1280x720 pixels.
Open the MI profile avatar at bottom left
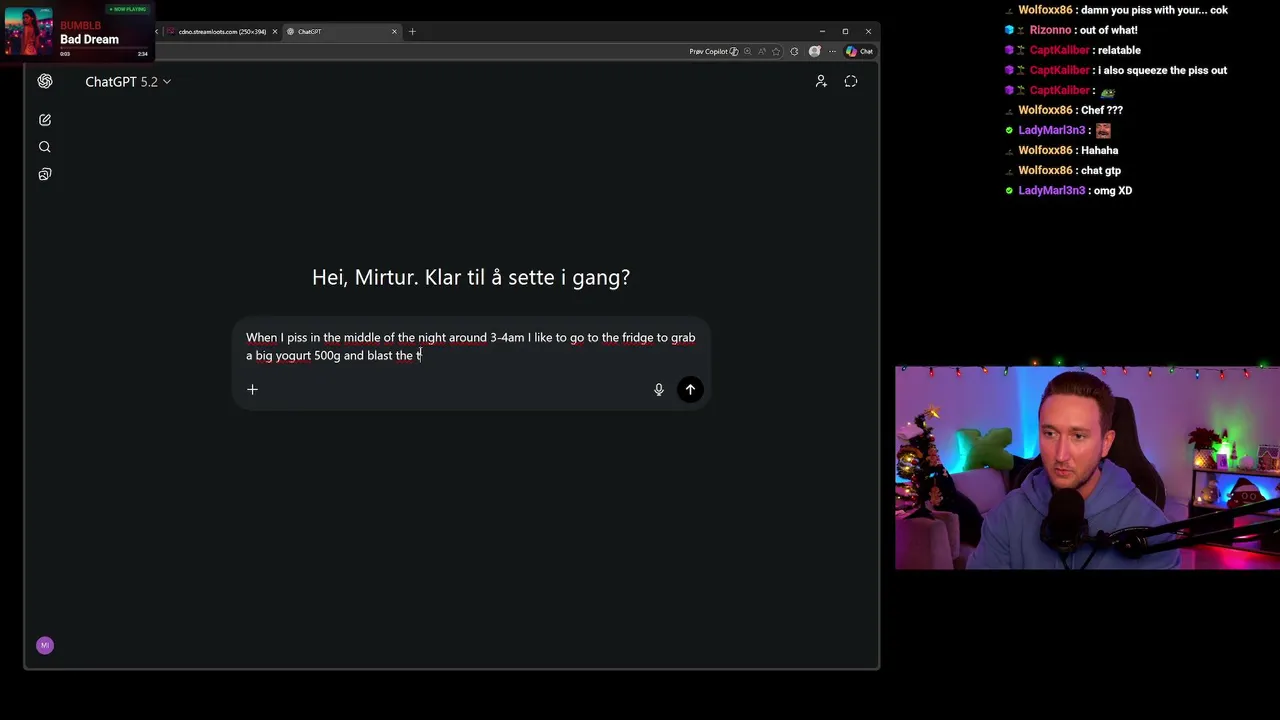[x=45, y=645]
